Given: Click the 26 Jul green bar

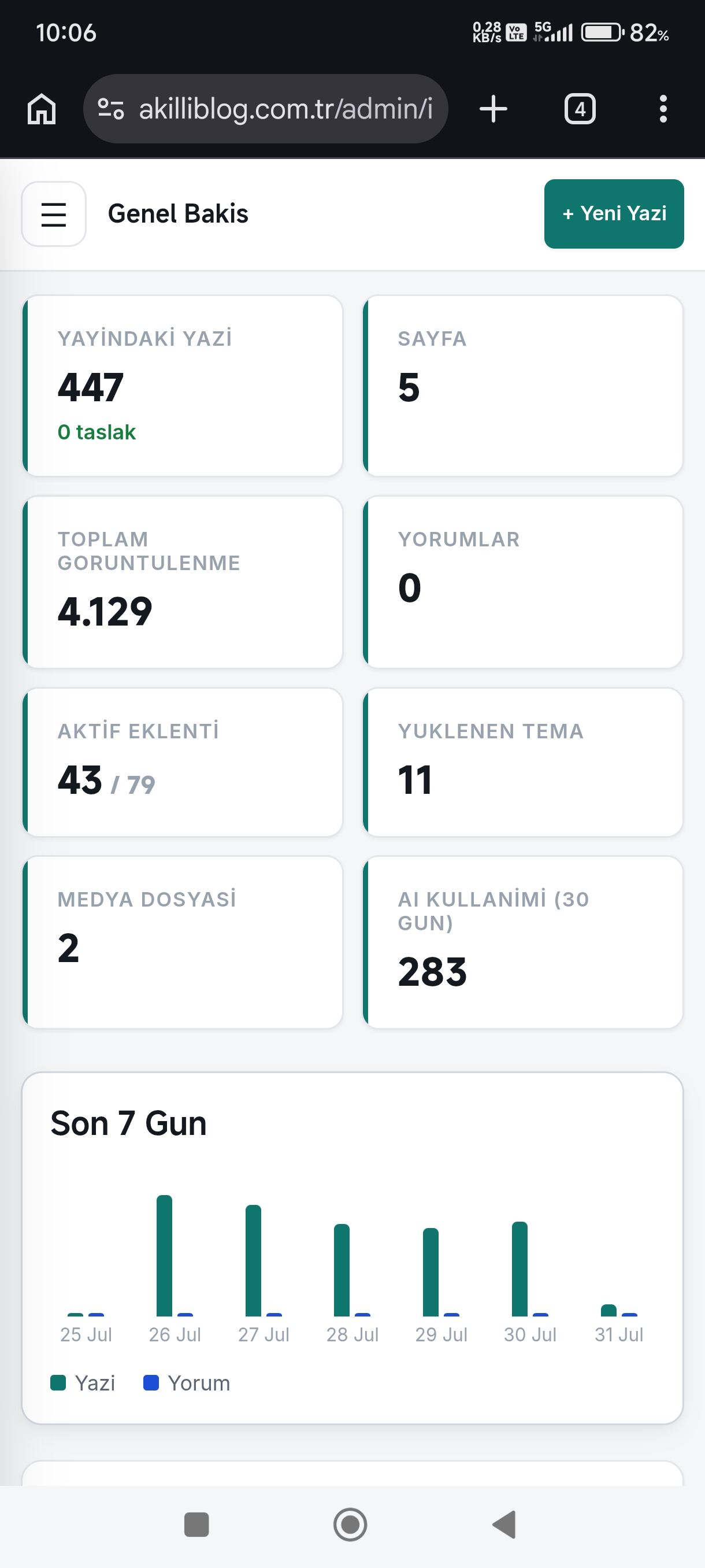Looking at the screenshot, I should [x=164, y=1256].
